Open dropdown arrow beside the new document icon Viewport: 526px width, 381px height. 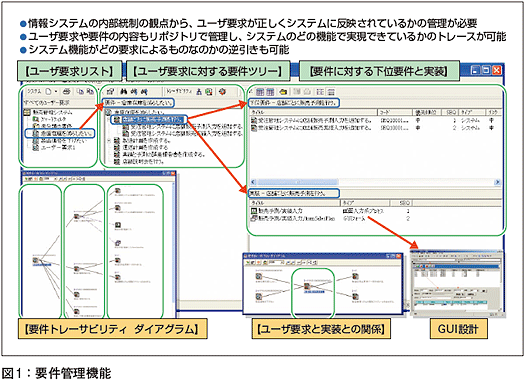[x=56, y=92]
